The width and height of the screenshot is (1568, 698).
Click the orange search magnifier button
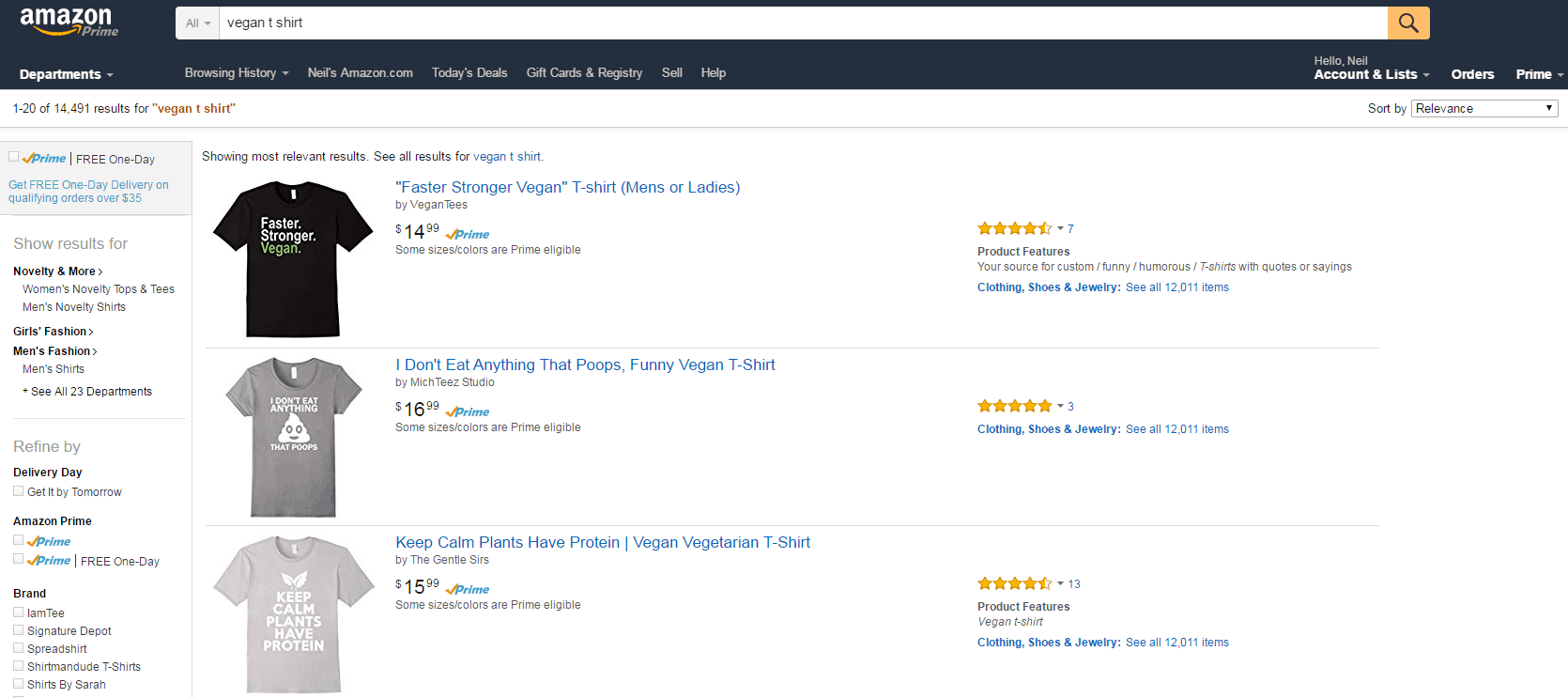click(x=1408, y=23)
